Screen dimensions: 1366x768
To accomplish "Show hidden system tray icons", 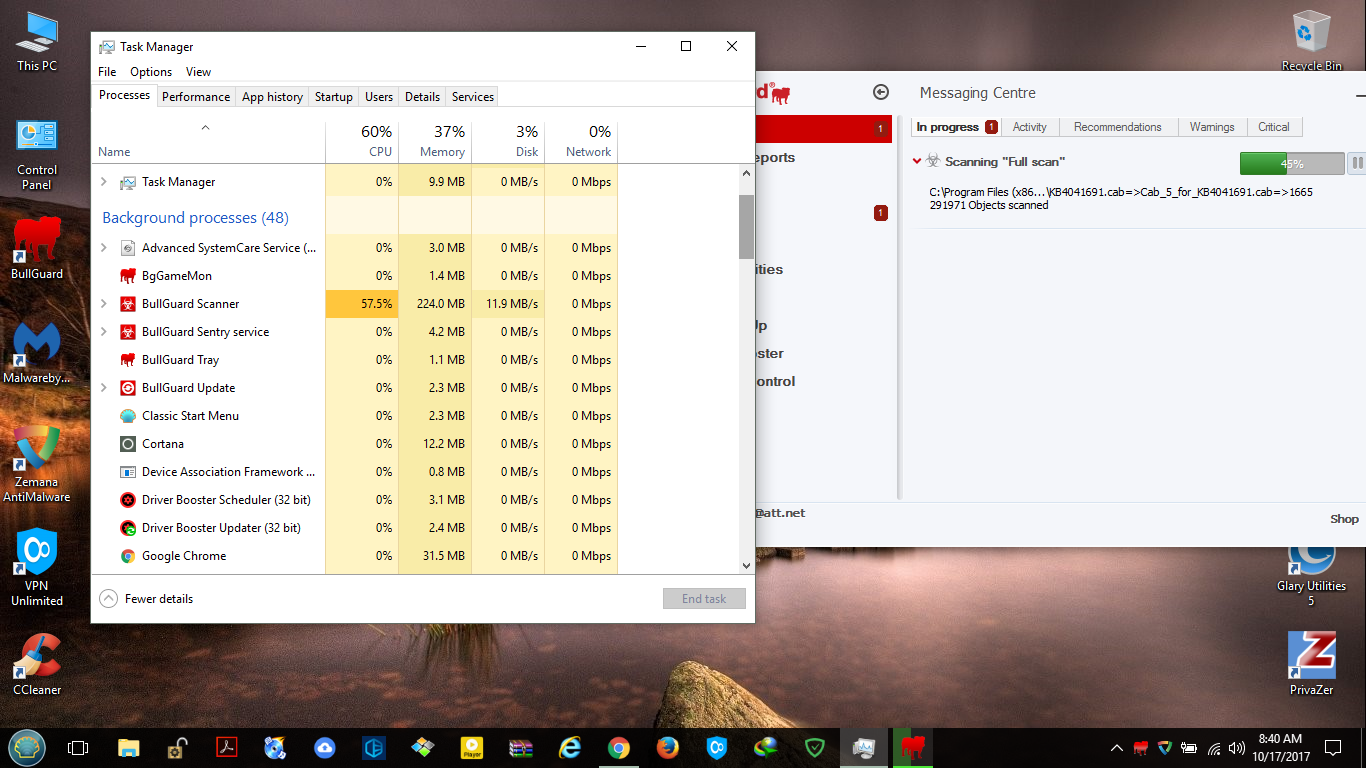I will (1117, 748).
